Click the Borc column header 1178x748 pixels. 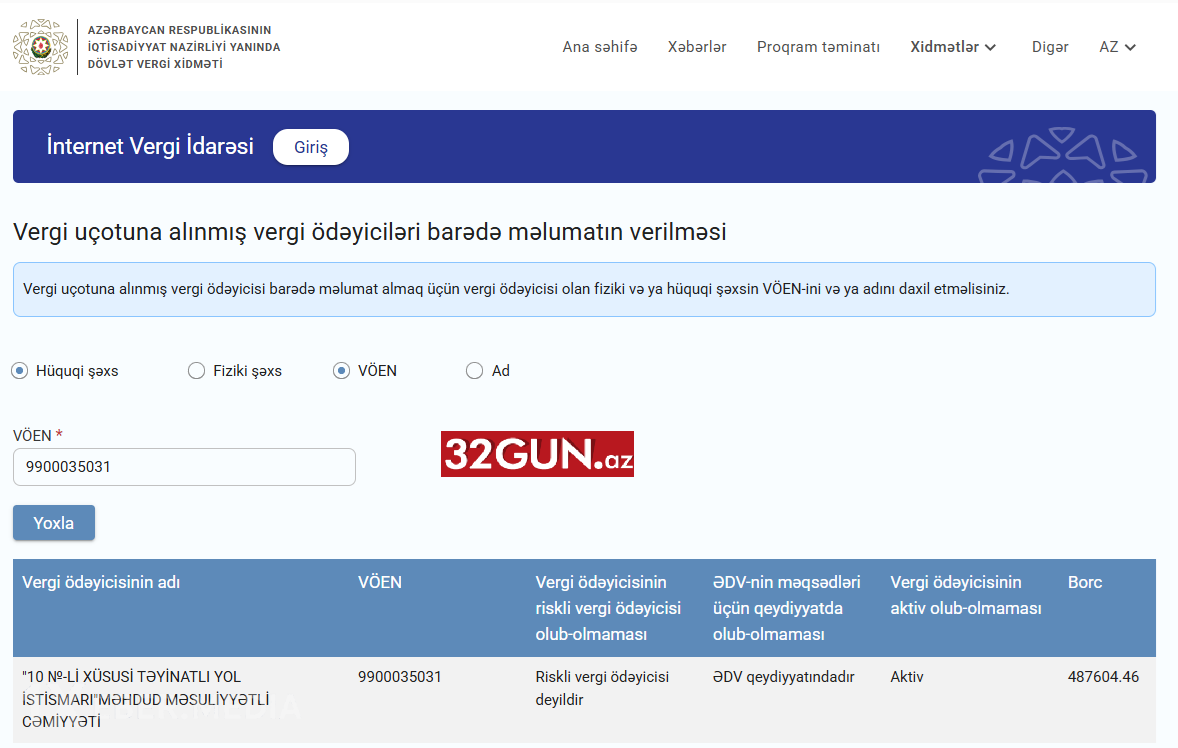pos(1085,582)
